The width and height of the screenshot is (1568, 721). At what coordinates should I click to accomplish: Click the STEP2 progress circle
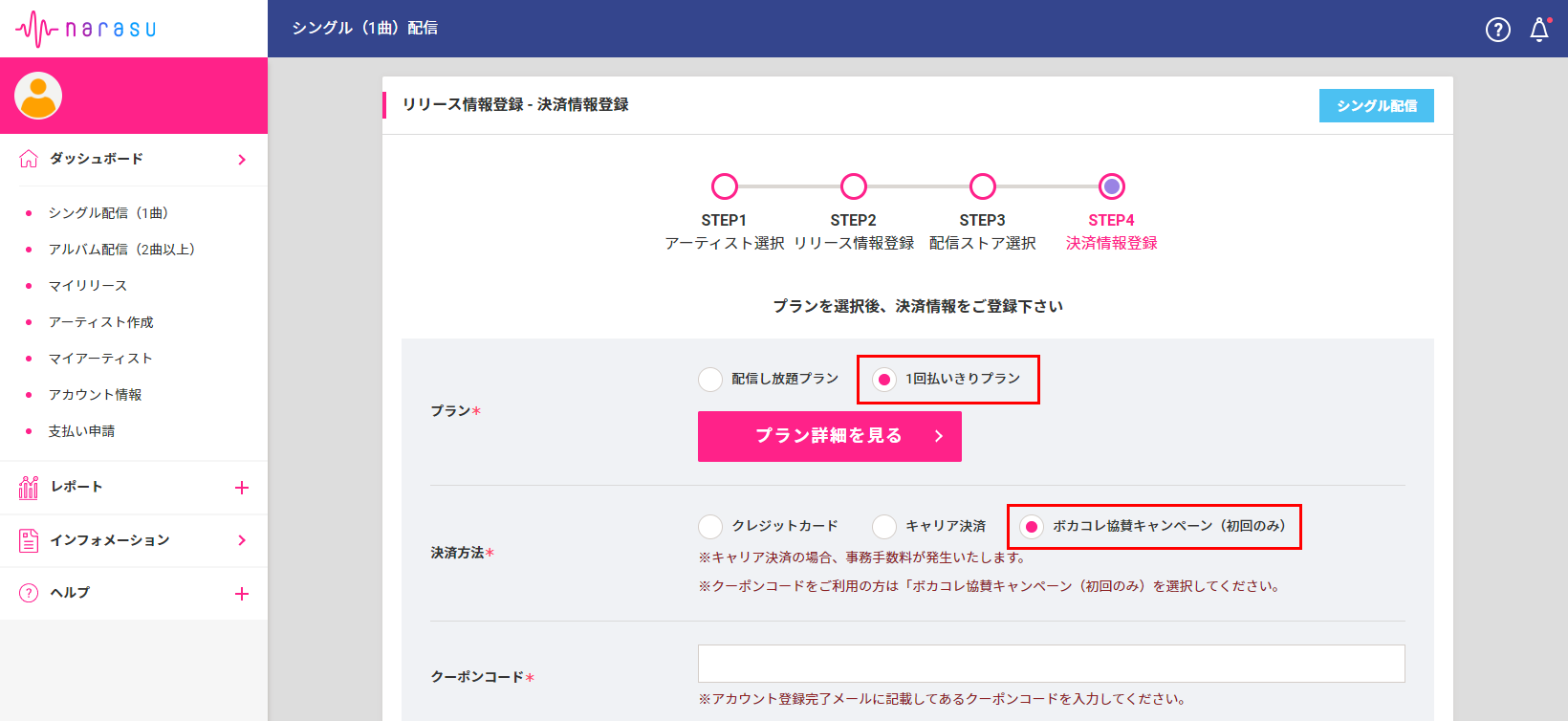coord(854,186)
